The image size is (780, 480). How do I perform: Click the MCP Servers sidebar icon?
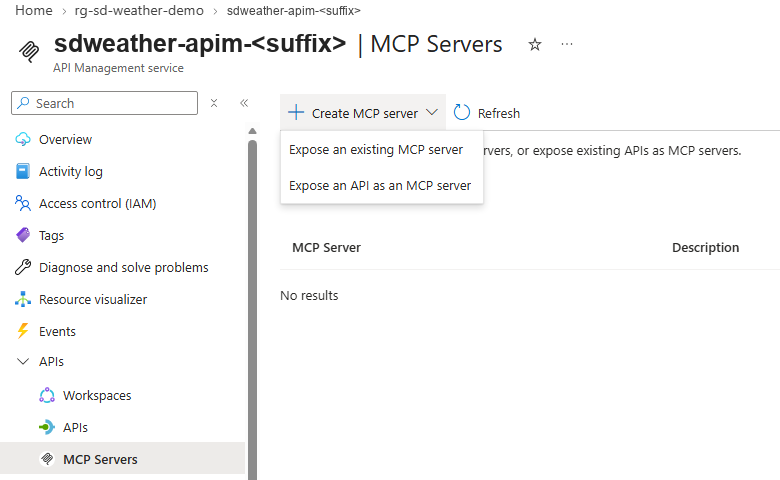tap(47, 459)
